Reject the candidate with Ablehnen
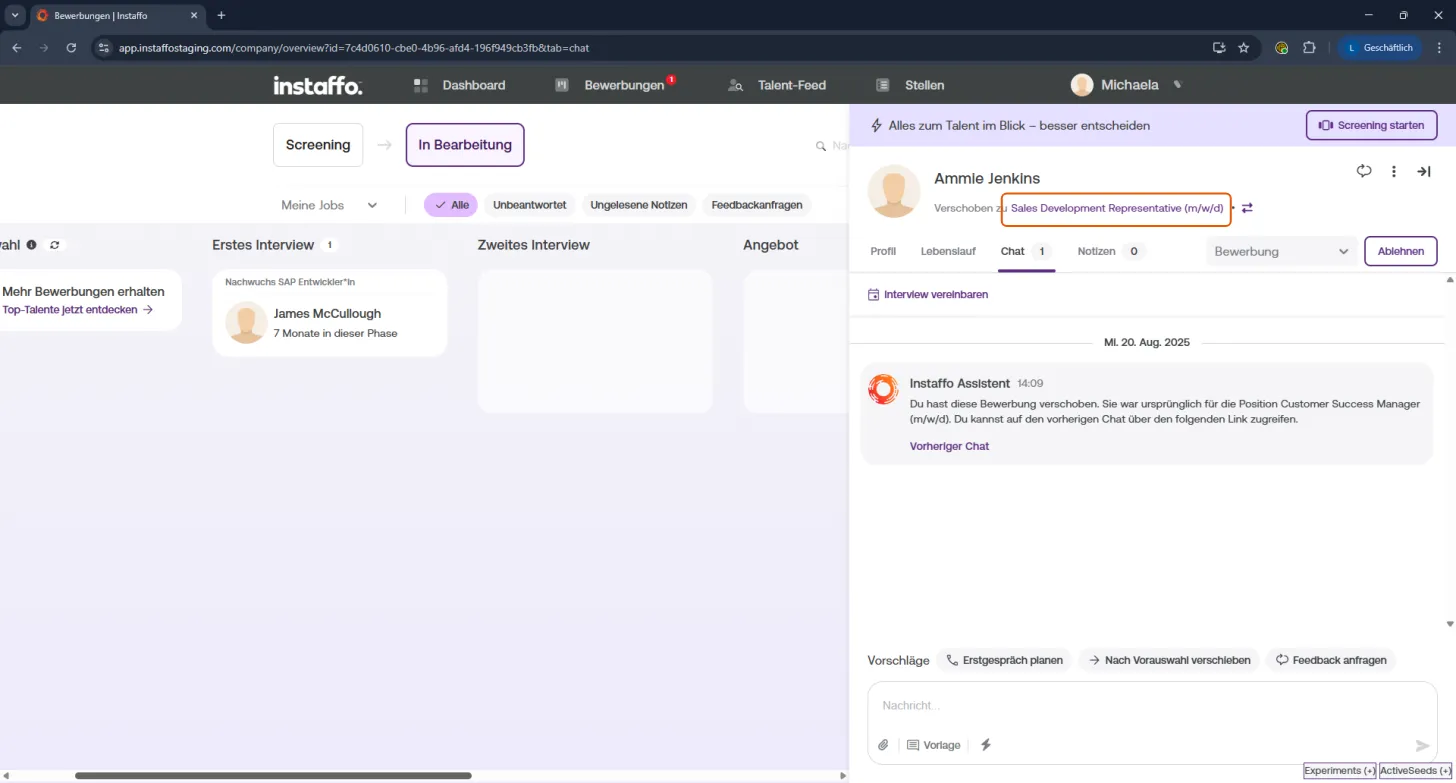 pos(1401,251)
